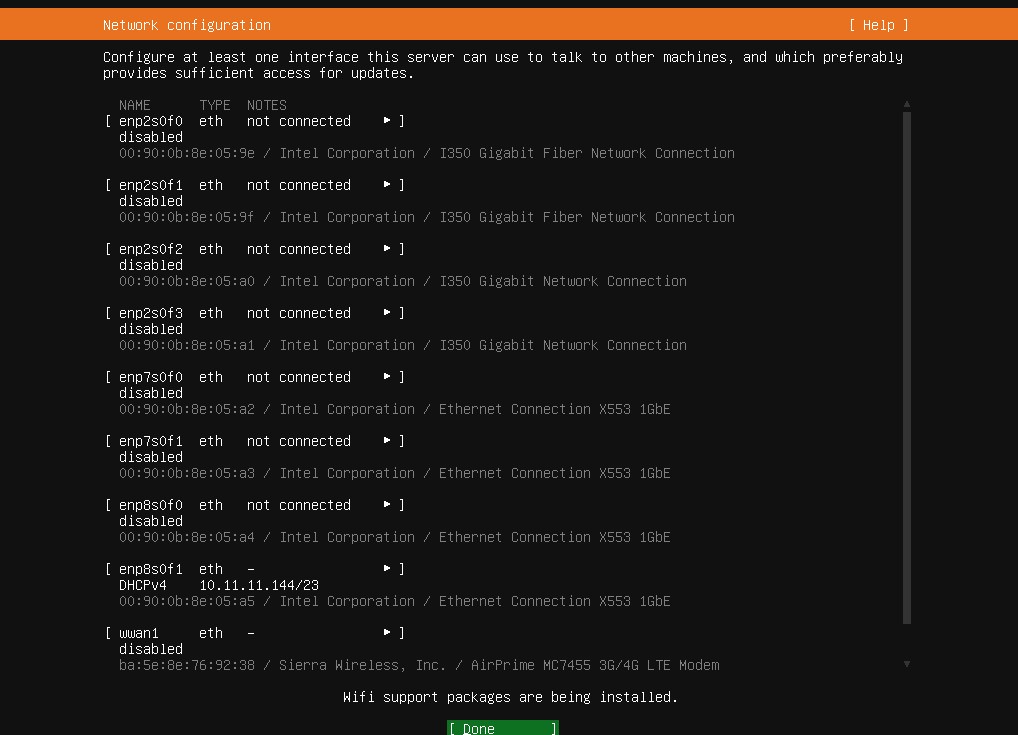1018x735 pixels.
Task: Click 'not connected' note for enp2s0f0
Action: pyautogui.click(x=299, y=121)
